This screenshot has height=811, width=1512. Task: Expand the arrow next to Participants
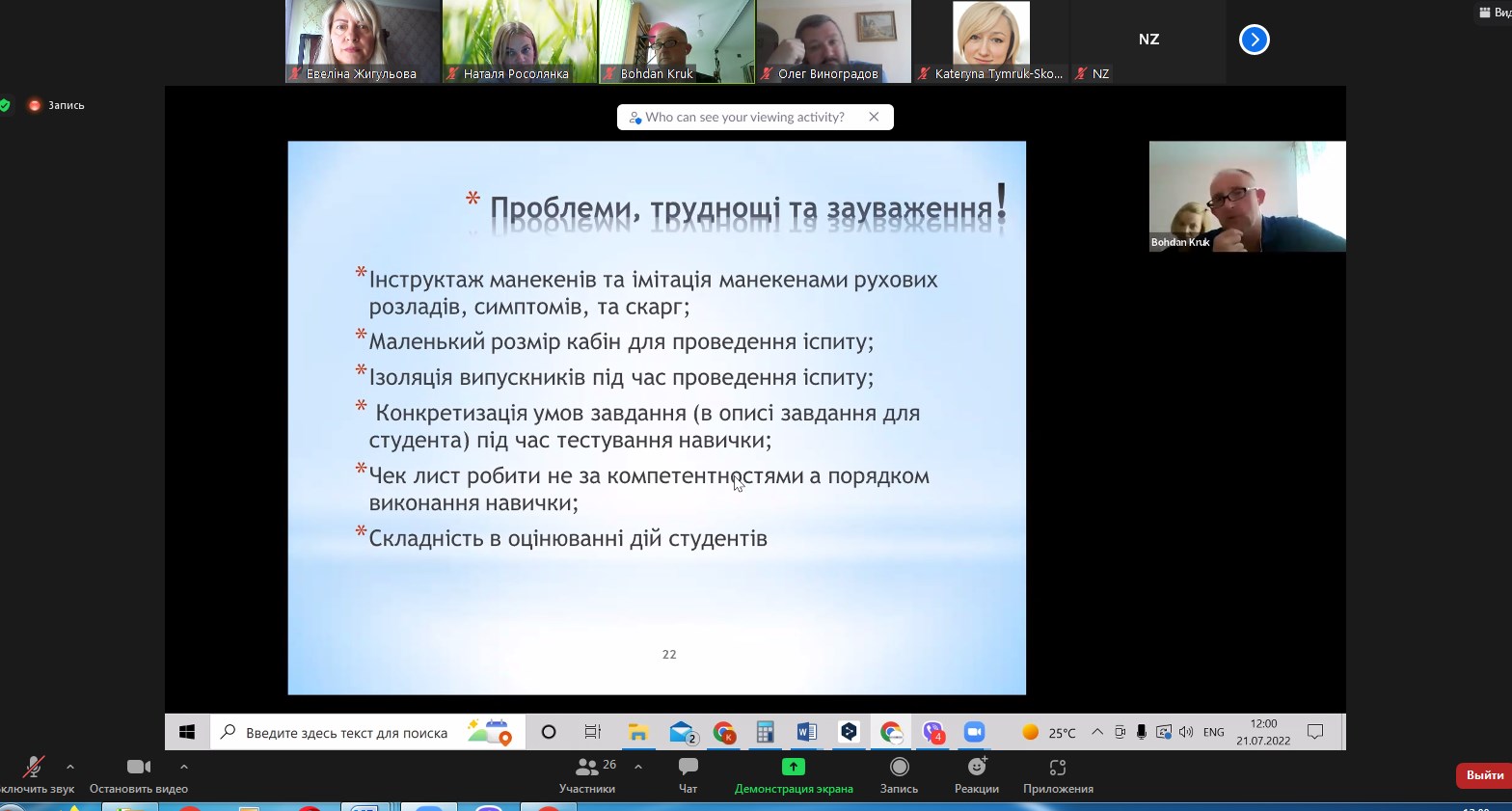638,767
